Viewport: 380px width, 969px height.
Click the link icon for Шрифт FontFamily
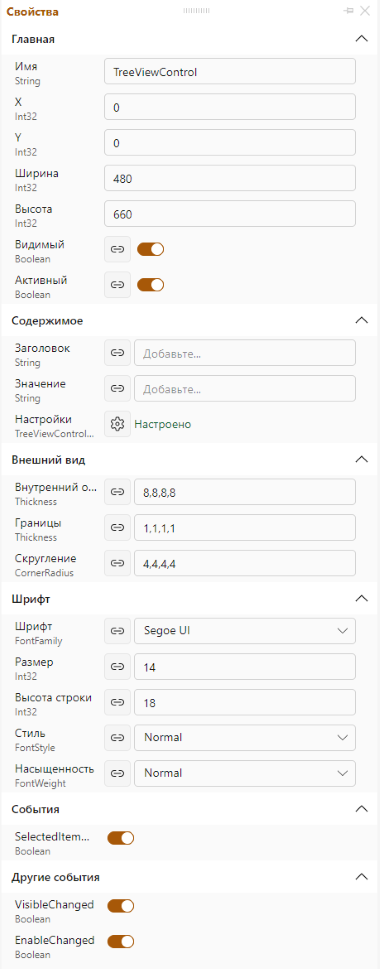click(x=117, y=631)
